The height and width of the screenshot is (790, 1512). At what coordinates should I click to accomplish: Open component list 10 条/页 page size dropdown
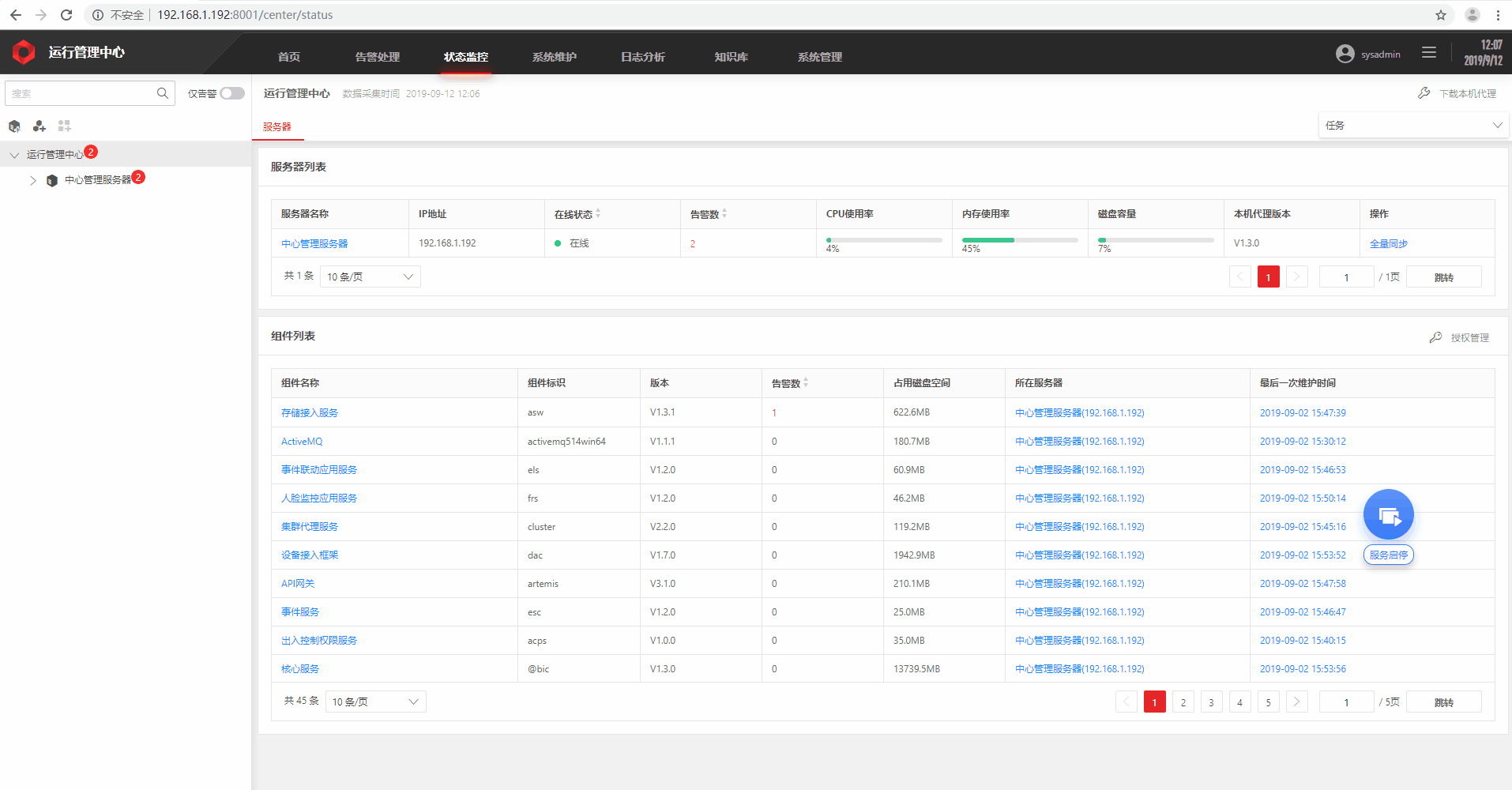375,702
